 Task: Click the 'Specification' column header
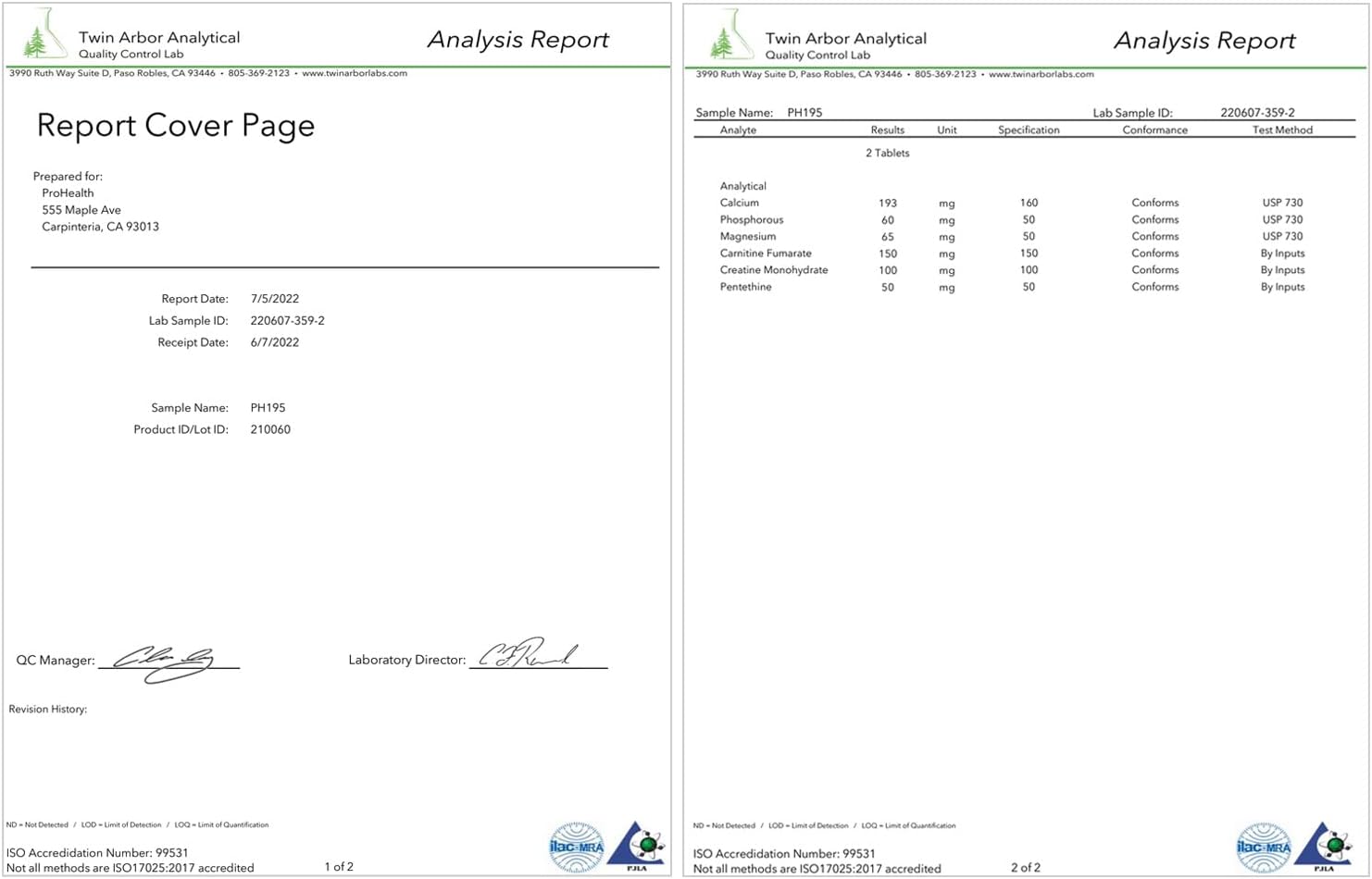pyautogui.click(x=1029, y=130)
